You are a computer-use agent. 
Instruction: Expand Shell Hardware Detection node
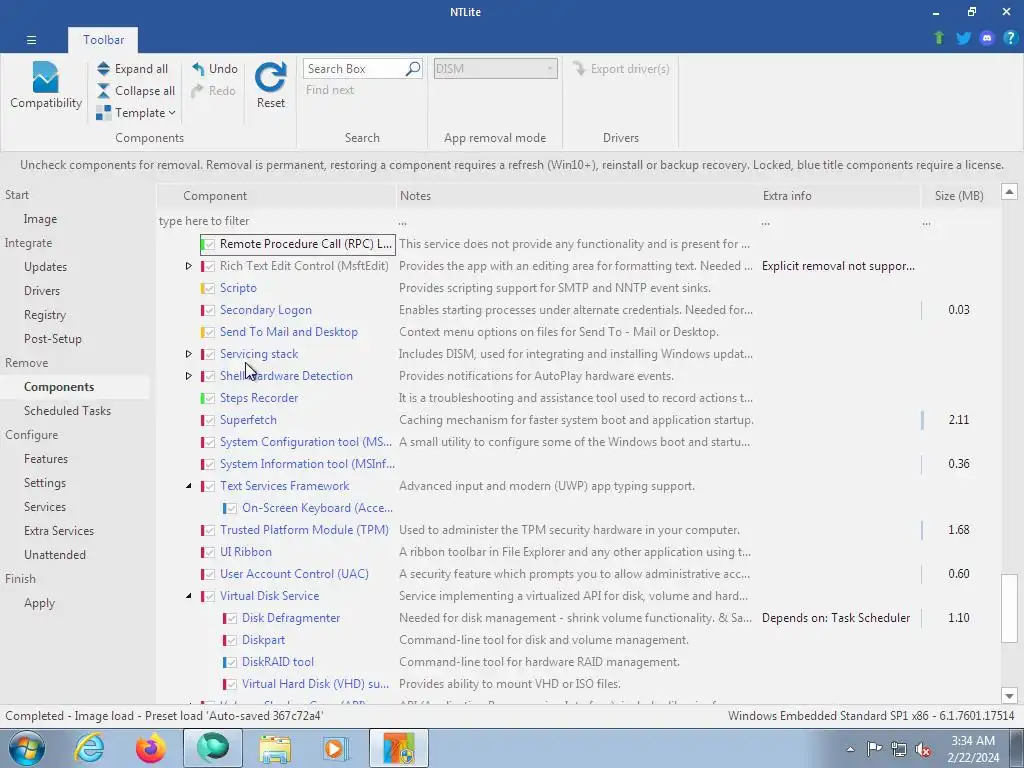pyautogui.click(x=189, y=376)
